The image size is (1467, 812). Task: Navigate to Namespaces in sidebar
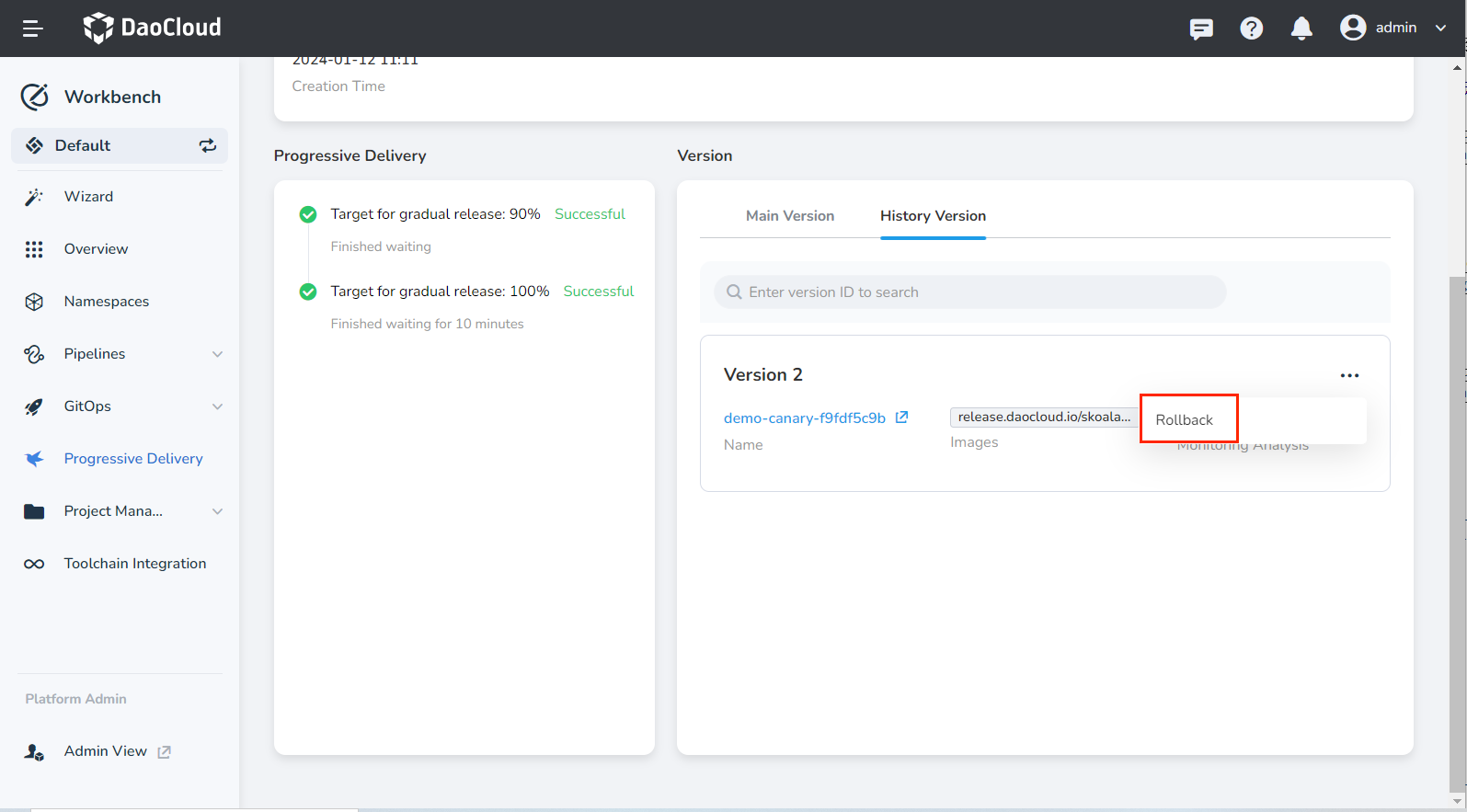107,302
